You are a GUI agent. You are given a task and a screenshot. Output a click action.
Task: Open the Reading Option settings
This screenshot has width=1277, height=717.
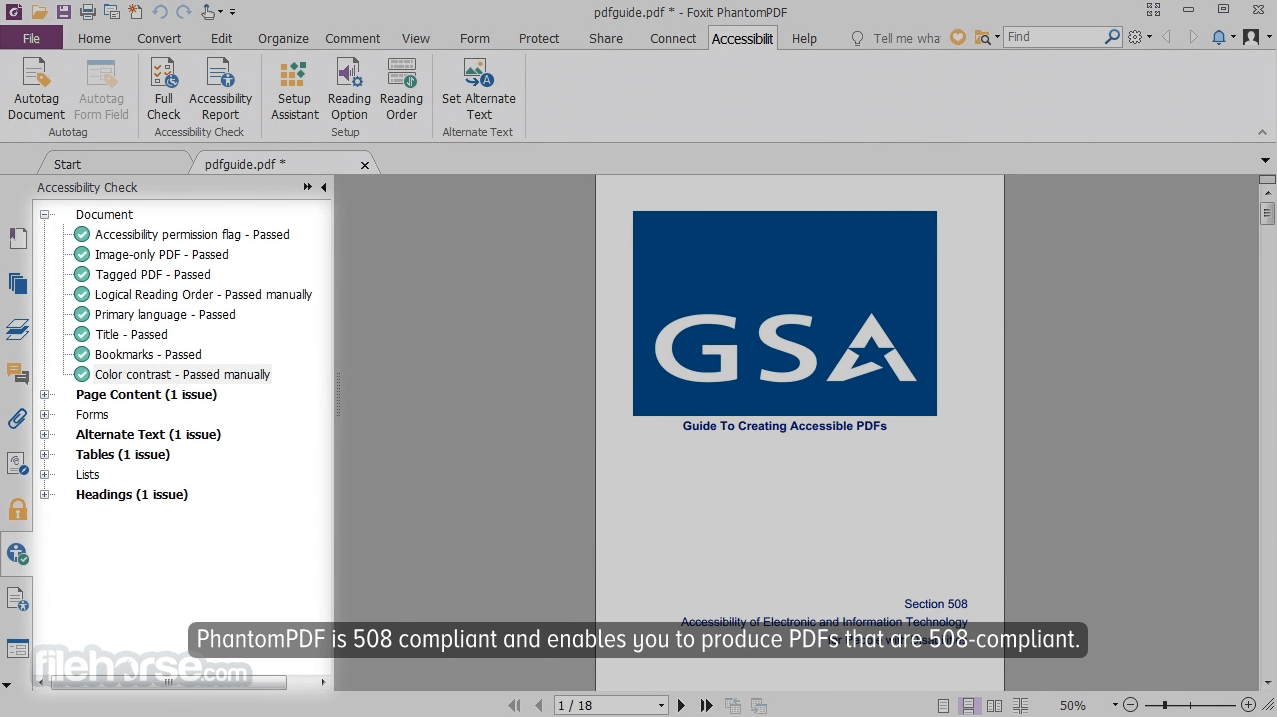(349, 90)
